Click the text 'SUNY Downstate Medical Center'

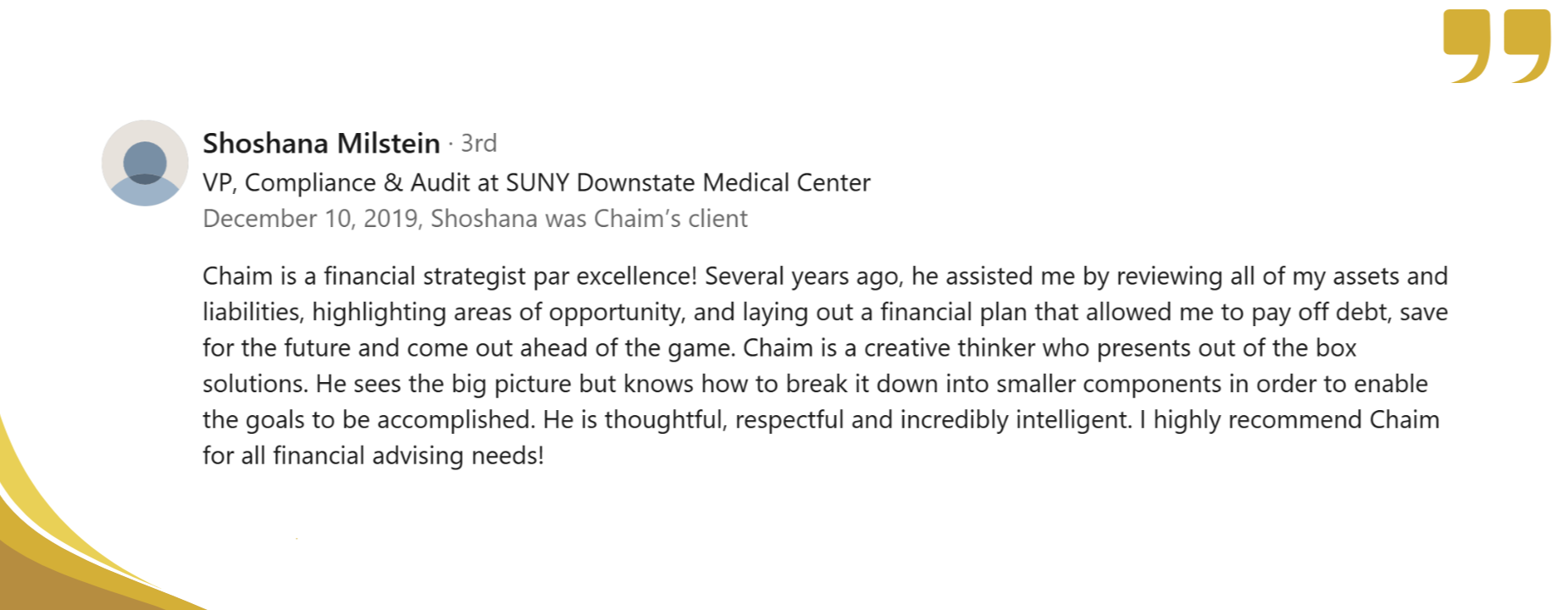coord(688,182)
